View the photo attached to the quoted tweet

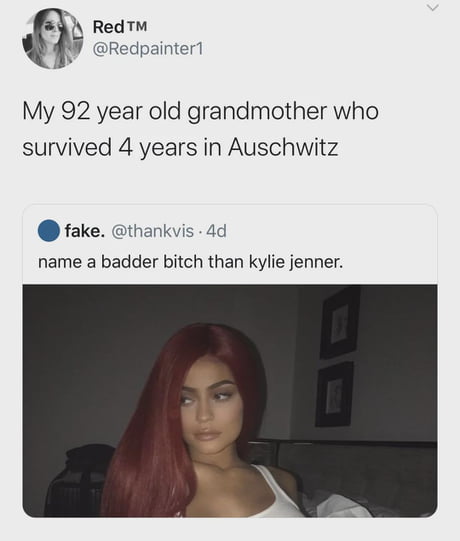230,401
